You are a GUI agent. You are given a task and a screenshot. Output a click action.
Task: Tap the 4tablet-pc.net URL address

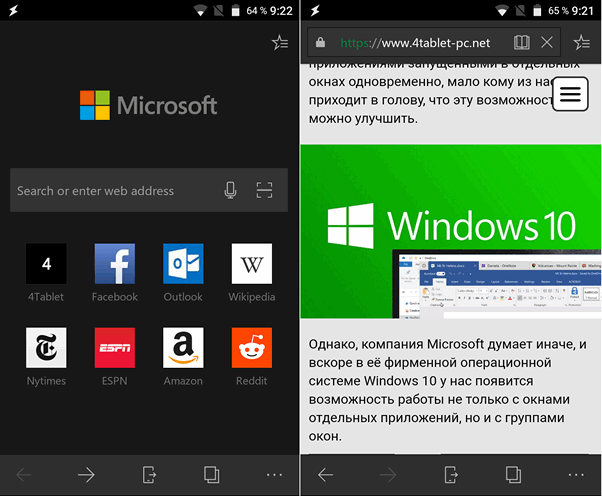[x=415, y=43]
